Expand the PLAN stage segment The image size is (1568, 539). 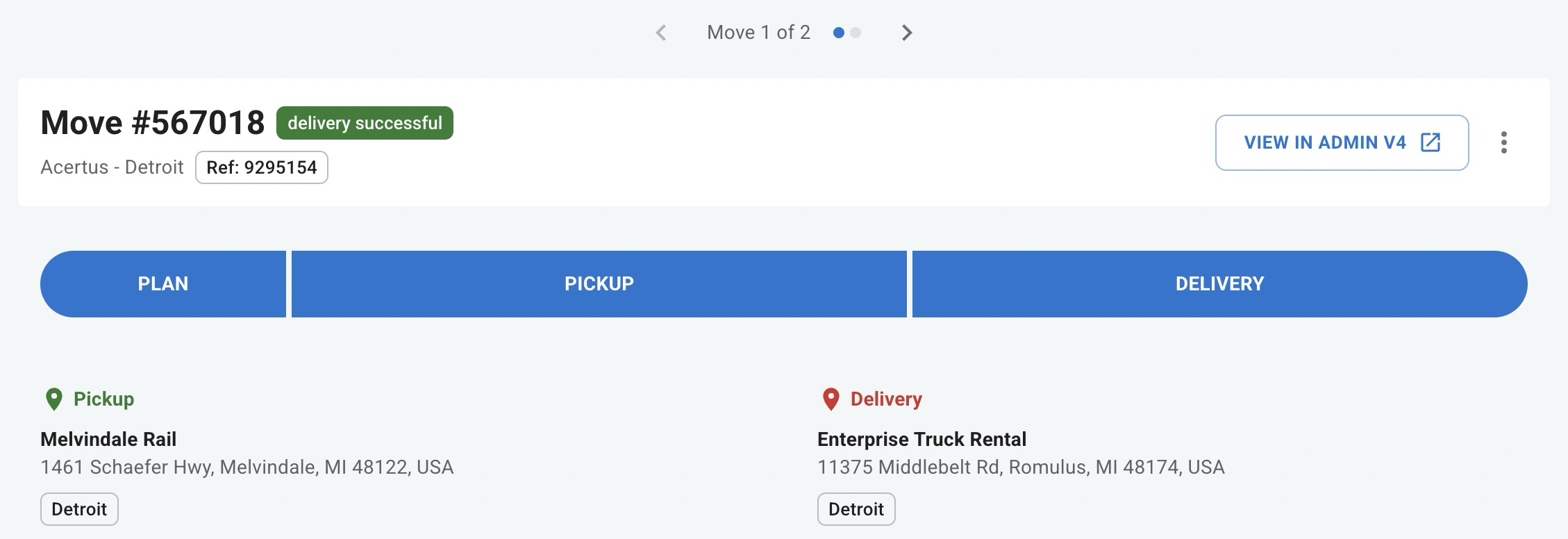163,283
